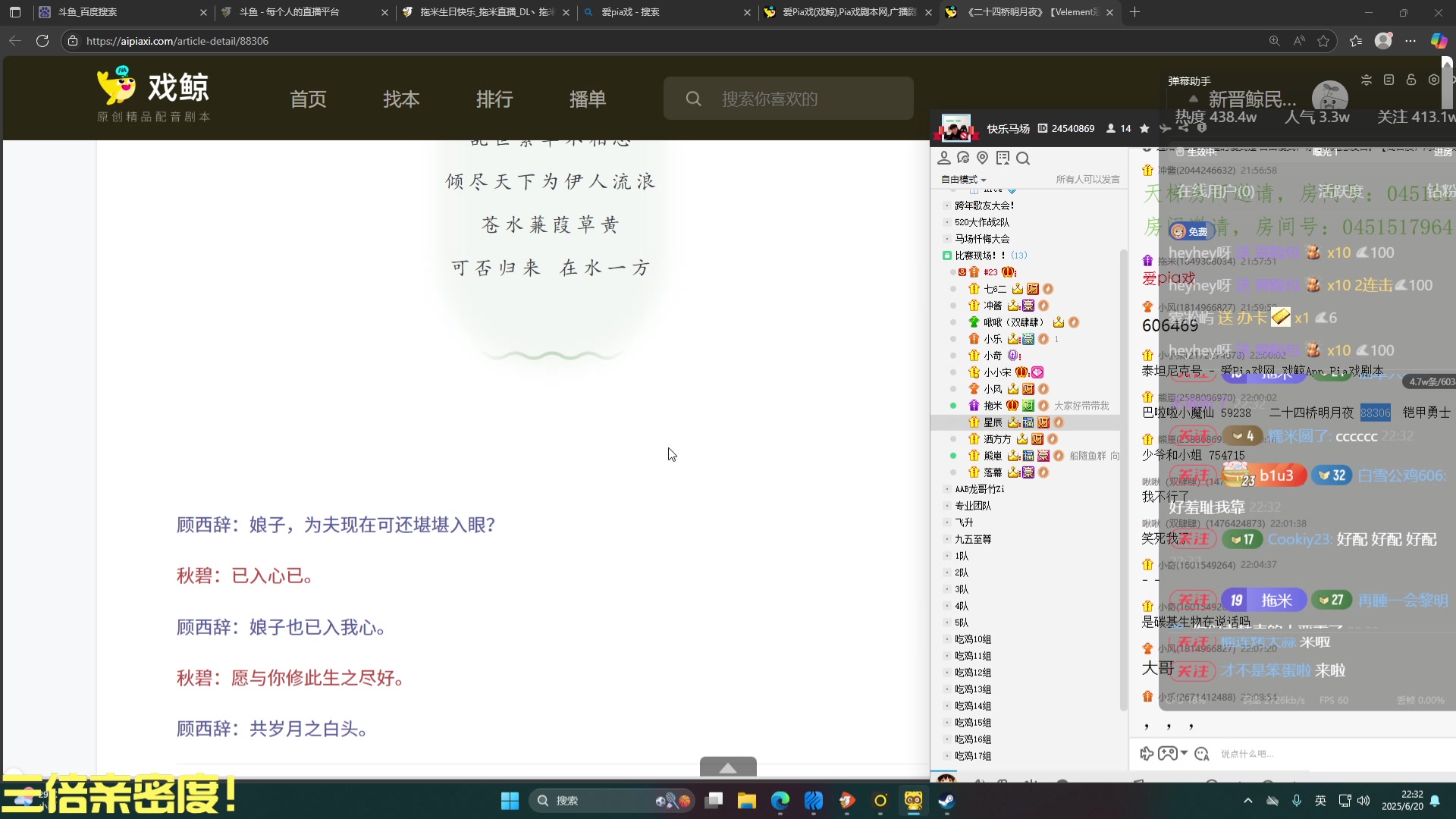1456x819 pixels.
Task: Click the back-to-top arrow button on page
Action: 728,767
